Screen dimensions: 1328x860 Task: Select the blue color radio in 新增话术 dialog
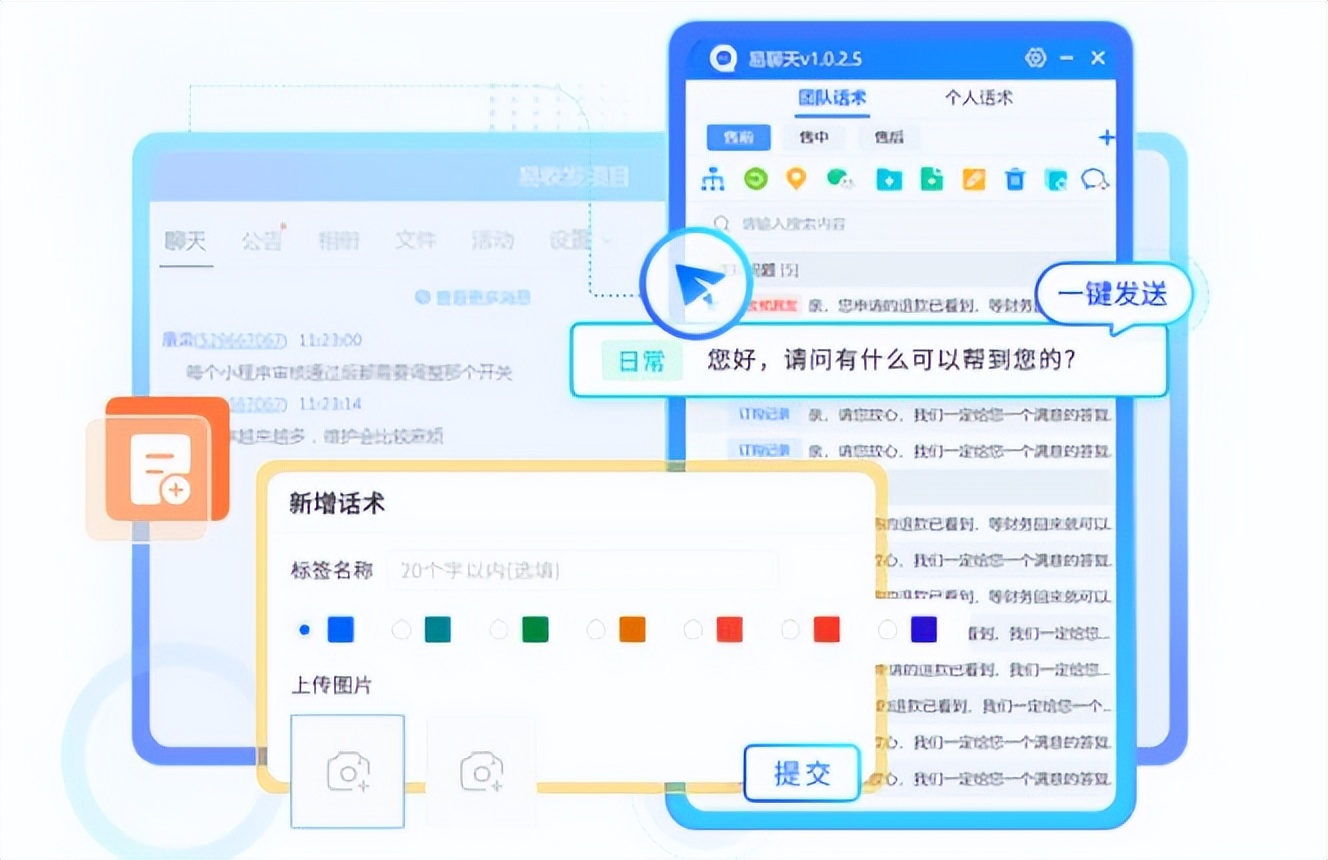[304, 630]
